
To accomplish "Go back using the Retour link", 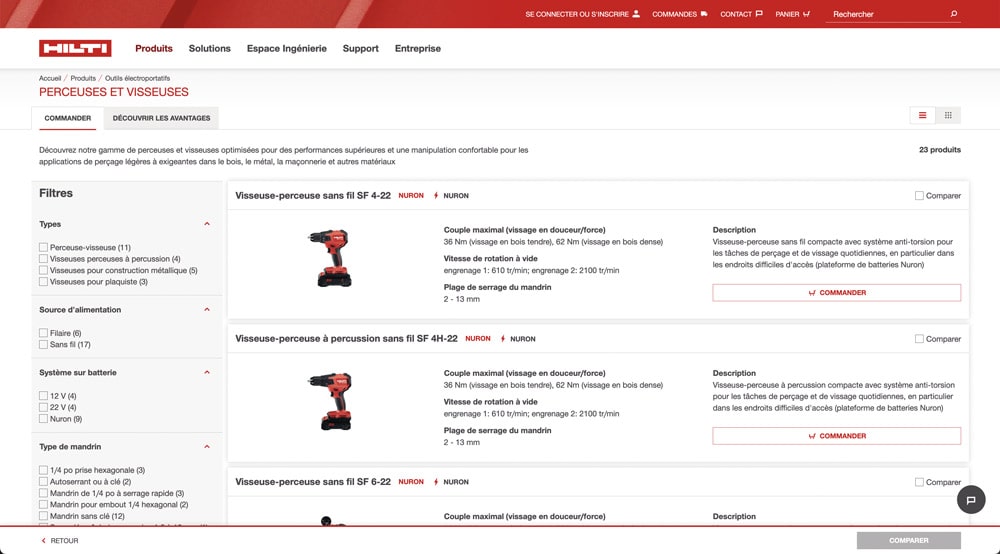I will (x=59, y=541).
